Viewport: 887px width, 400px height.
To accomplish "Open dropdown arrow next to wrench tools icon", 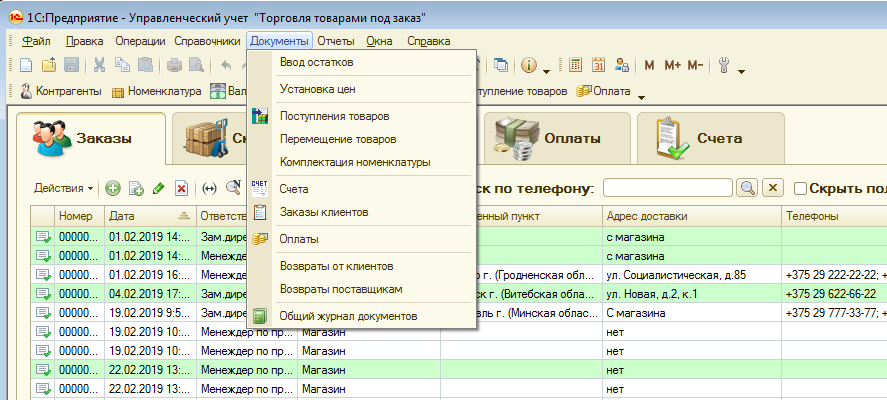I will [743, 71].
